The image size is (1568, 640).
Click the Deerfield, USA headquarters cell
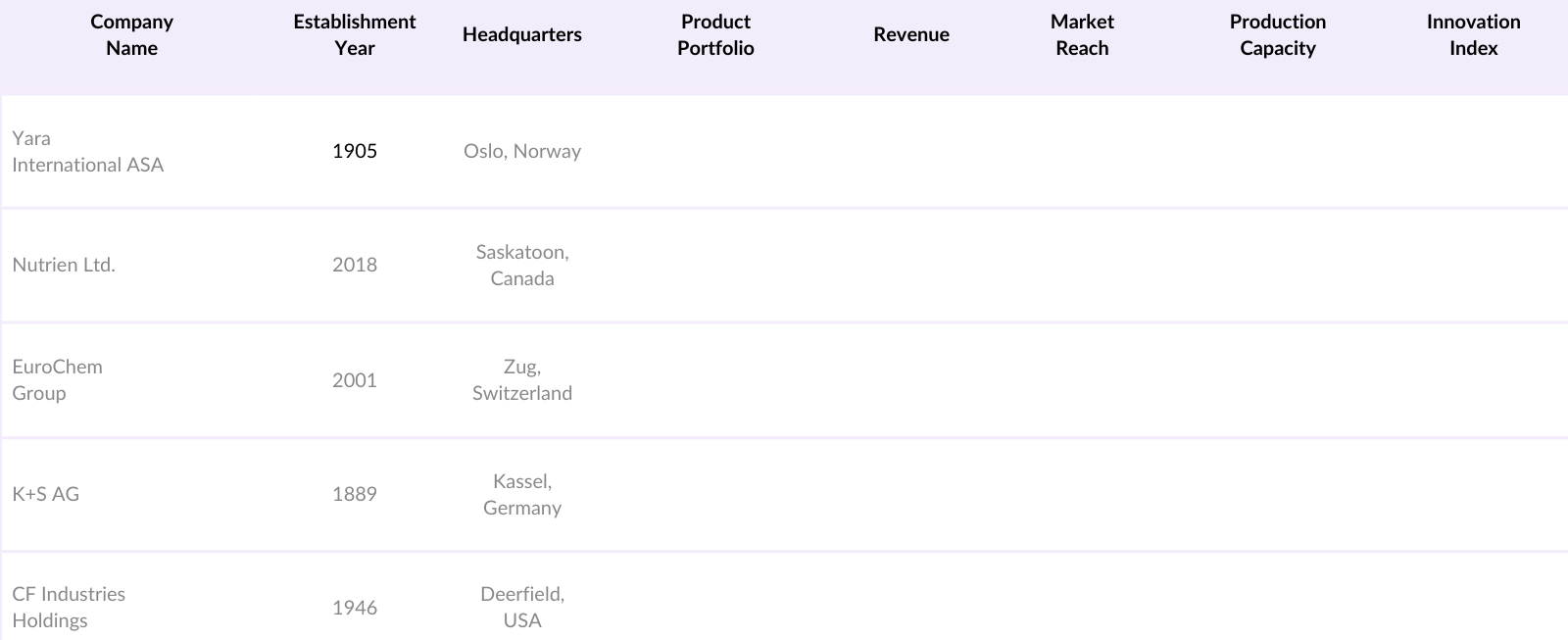point(521,607)
